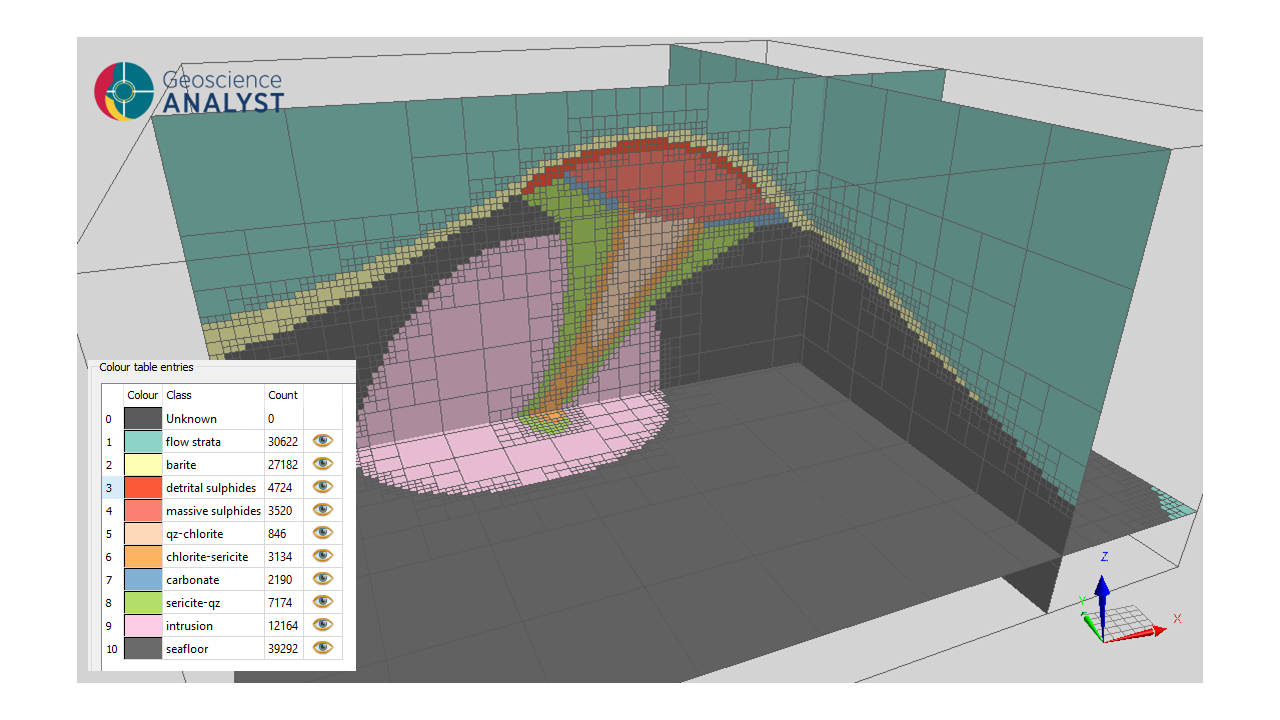
Task: Toggle visibility eye for sericite-qz
Action: [322, 602]
